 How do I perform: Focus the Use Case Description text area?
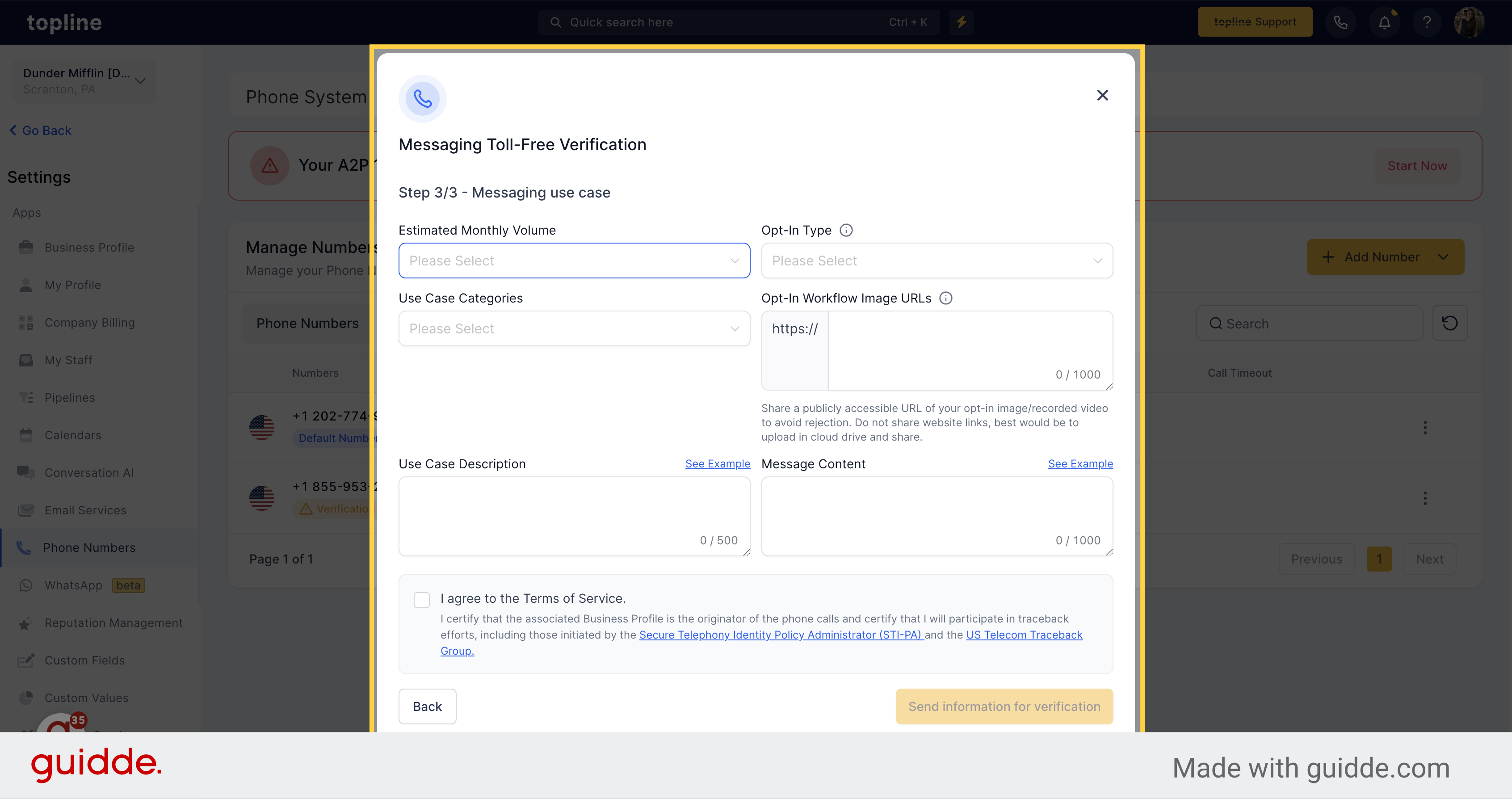(x=574, y=516)
